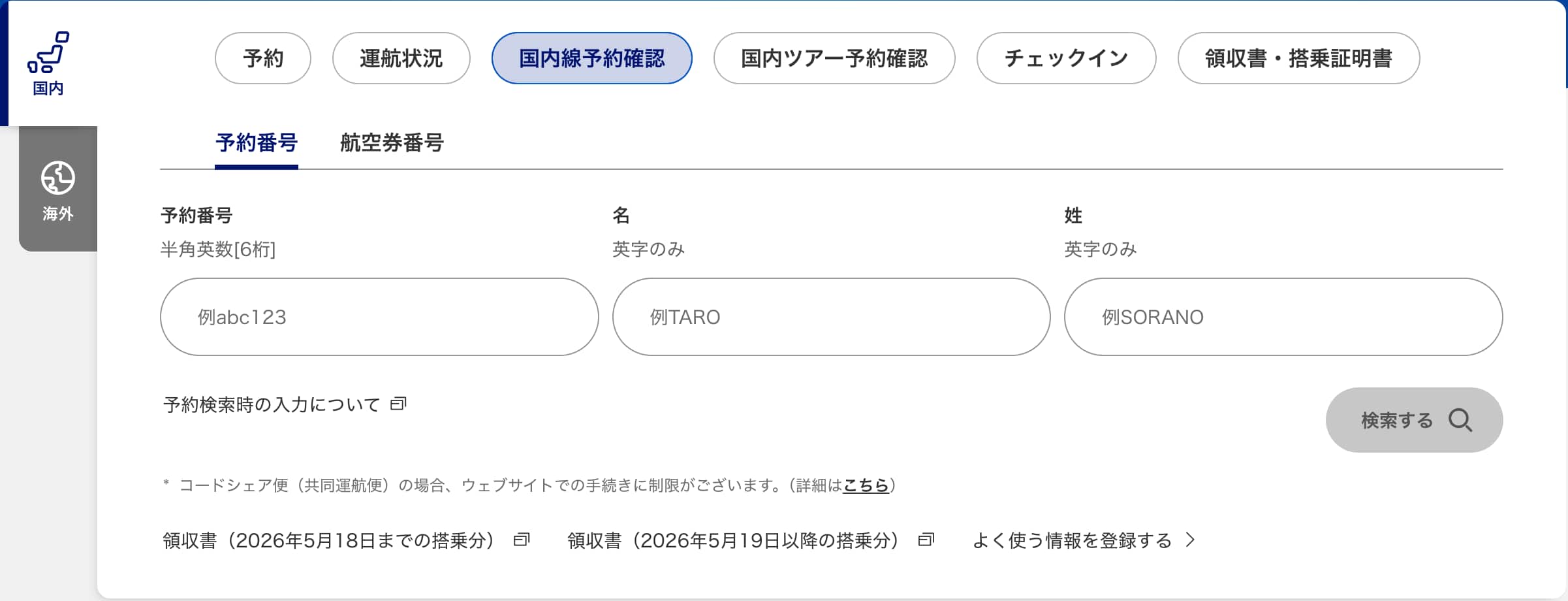Screen dimensions: 1568x601
Task: Select 運航状況 flight status button
Action: click(x=401, y=58)
